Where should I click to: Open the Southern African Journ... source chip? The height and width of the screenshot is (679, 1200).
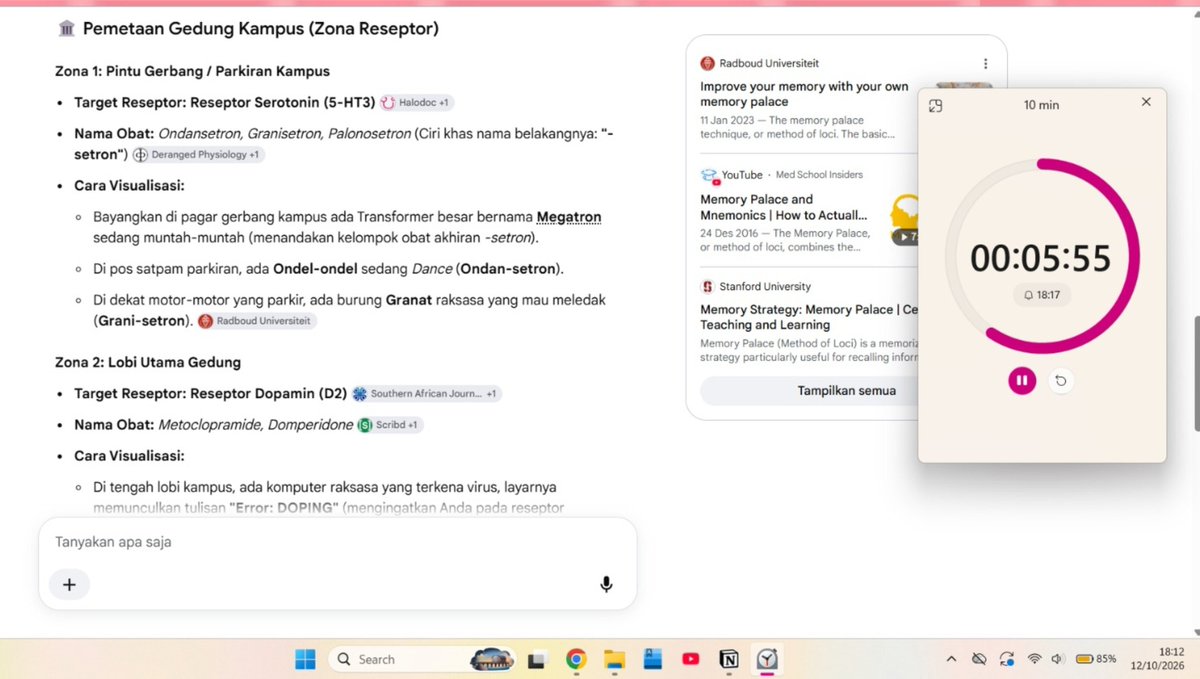coord(426,394)
